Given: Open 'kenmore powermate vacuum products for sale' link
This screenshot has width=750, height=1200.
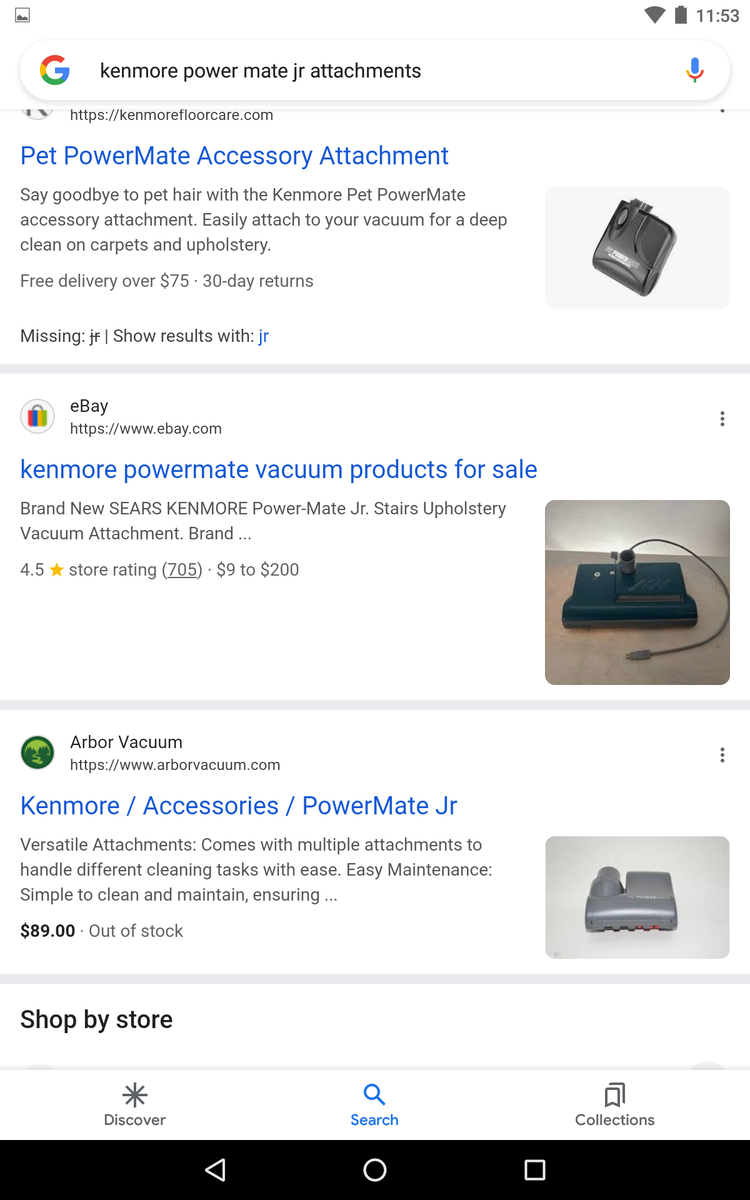Looking at the screenshot, I should coord(278,469).
